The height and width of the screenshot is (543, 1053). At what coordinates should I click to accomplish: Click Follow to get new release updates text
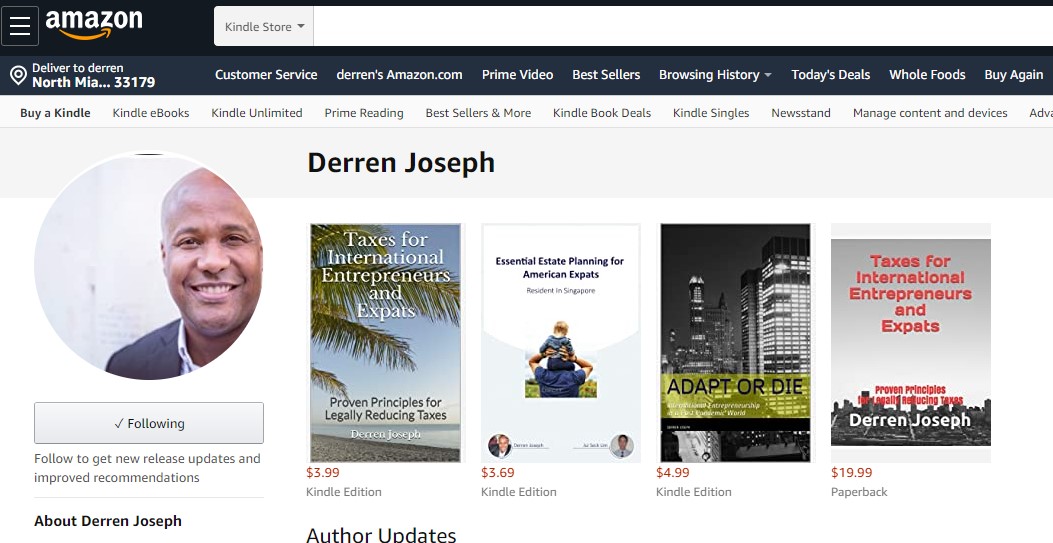coord(147,468)
